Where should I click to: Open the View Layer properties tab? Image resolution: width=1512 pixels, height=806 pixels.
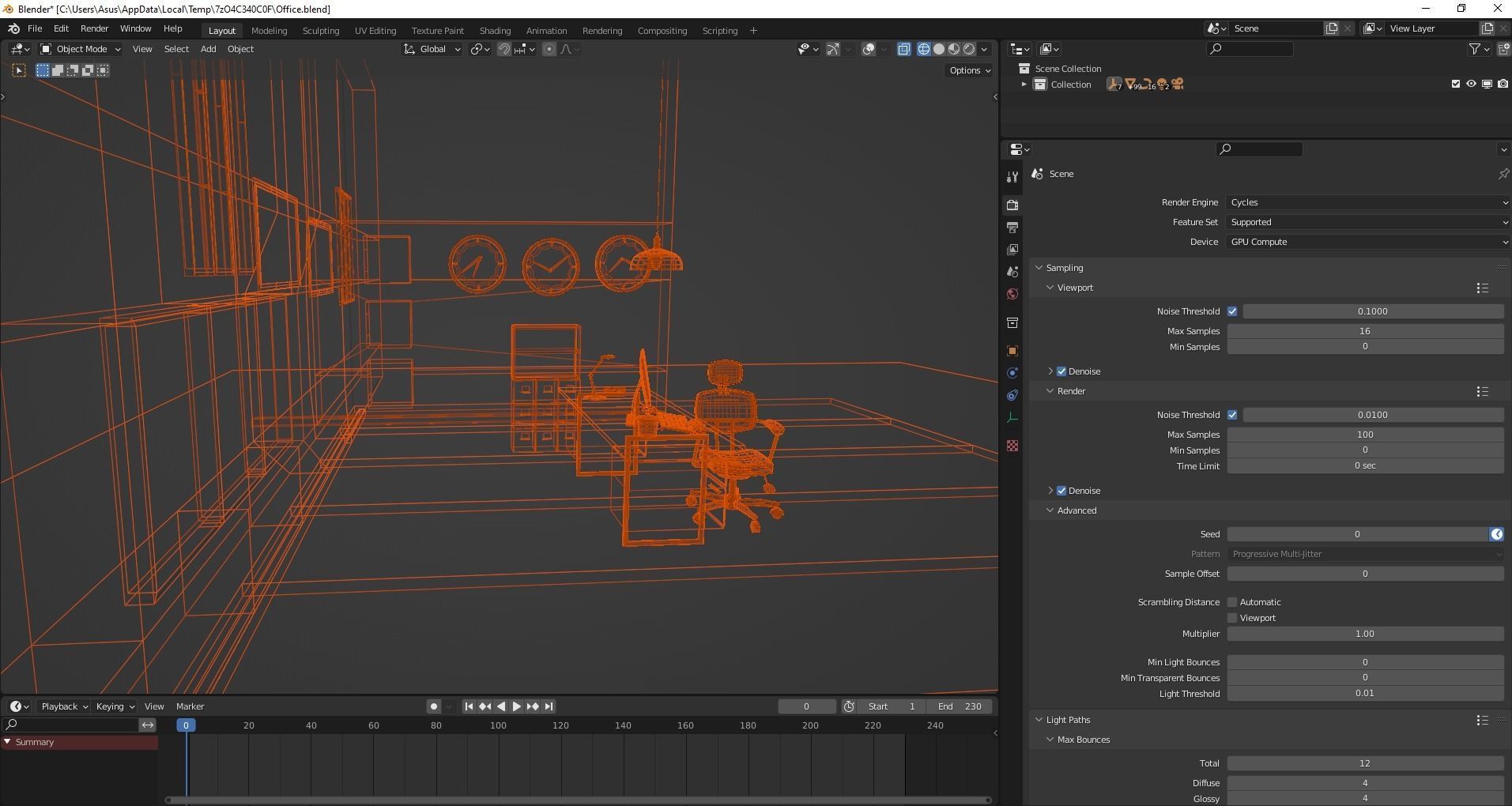tap(1012, 250)
